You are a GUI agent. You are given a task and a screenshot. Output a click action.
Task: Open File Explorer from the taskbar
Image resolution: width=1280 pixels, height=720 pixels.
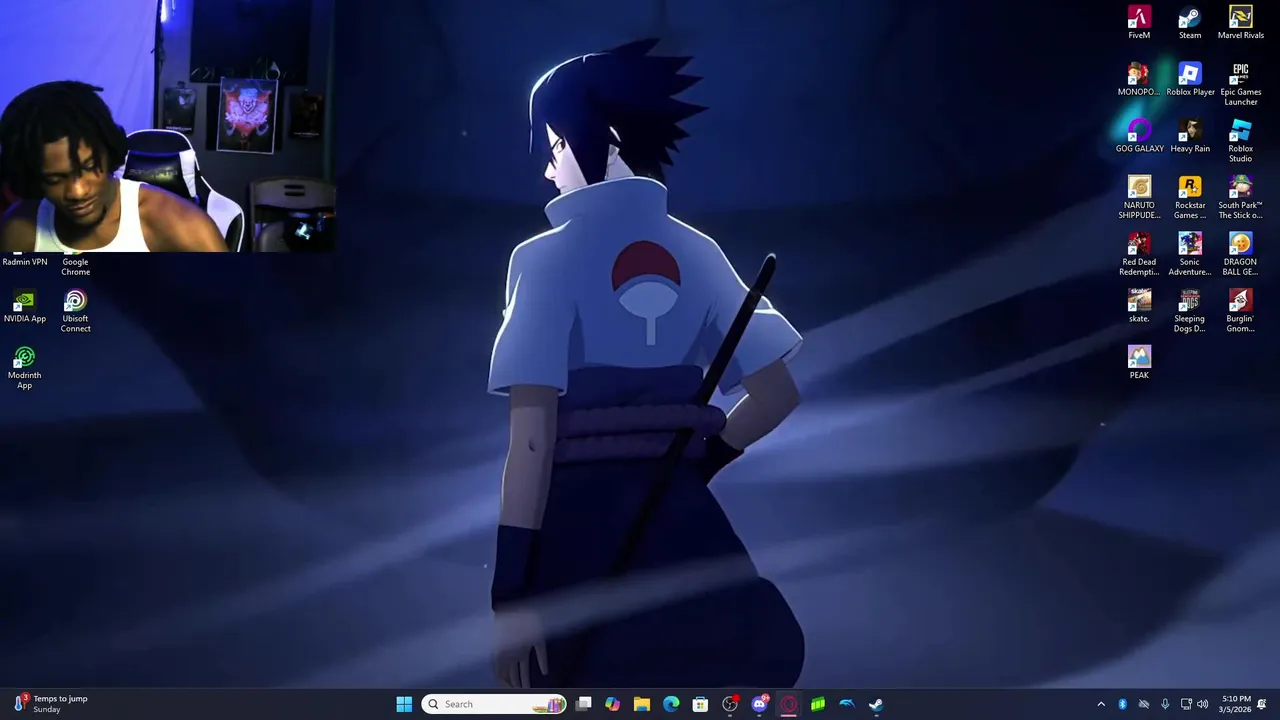click(642, 704)
